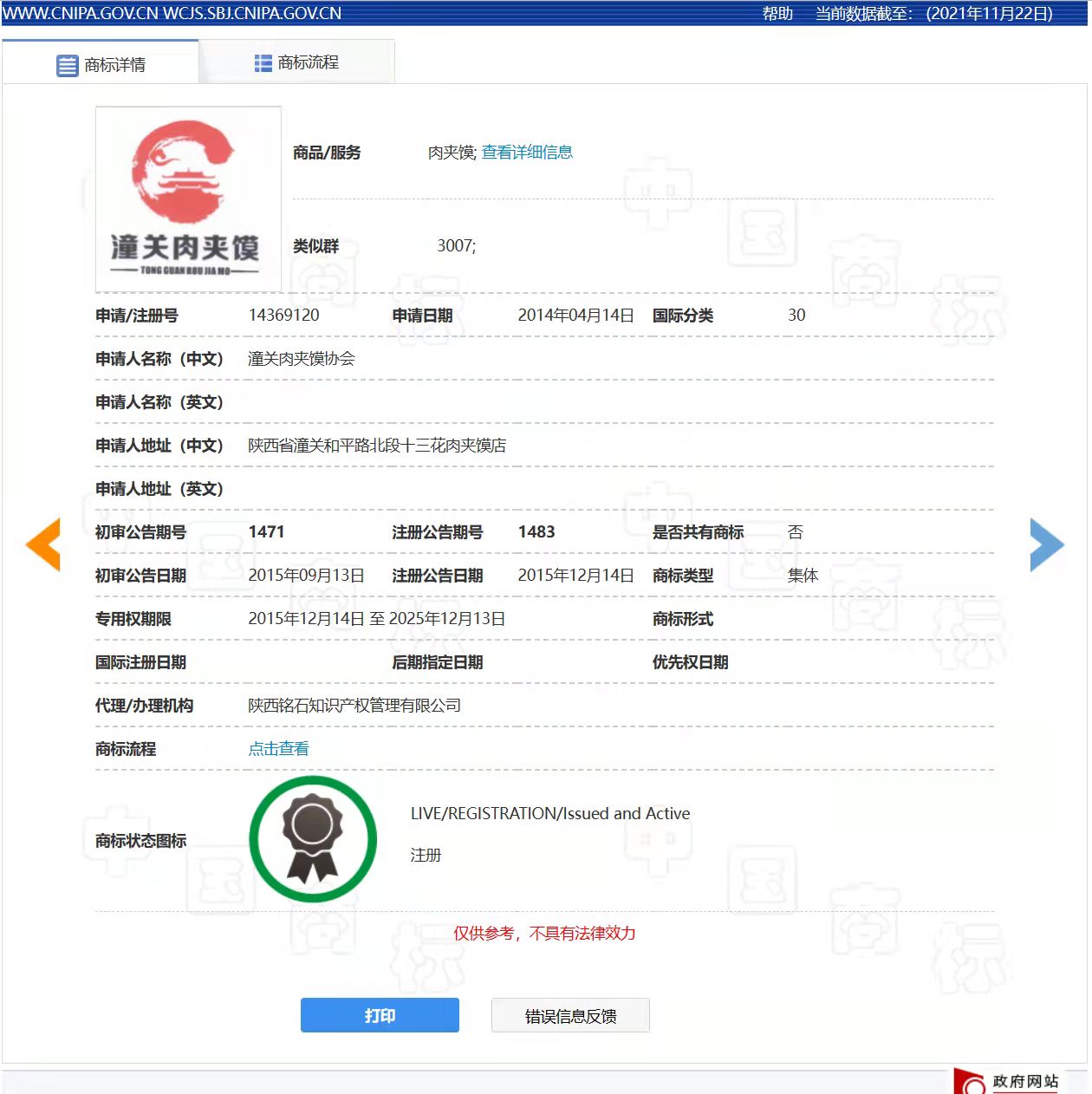Screen dimensions: 1092x1094
Task: Click status text LIVE/REGISTRATION/Issued and Active
Action: 550,814
